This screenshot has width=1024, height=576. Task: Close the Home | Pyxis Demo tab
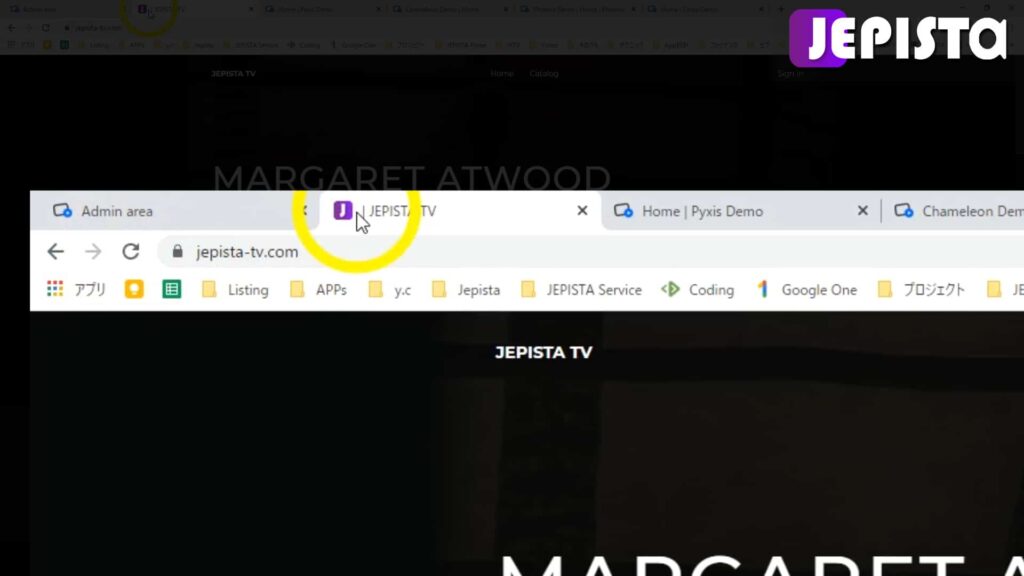point(863,210)
